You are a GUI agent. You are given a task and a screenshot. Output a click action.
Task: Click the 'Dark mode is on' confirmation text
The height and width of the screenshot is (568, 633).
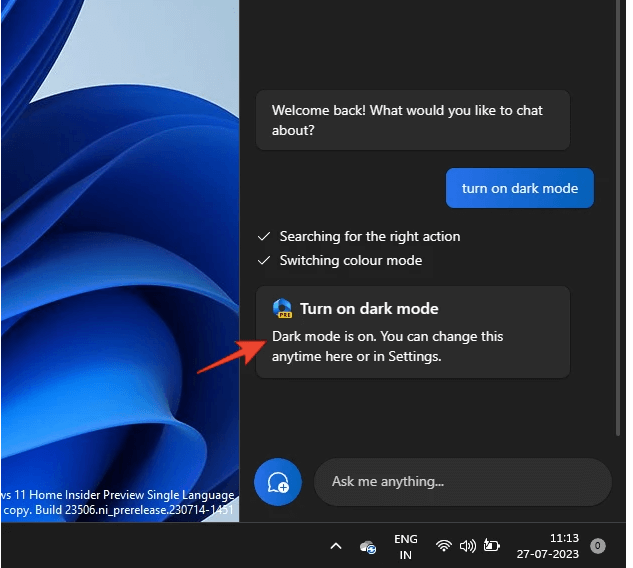coord(388,346)
